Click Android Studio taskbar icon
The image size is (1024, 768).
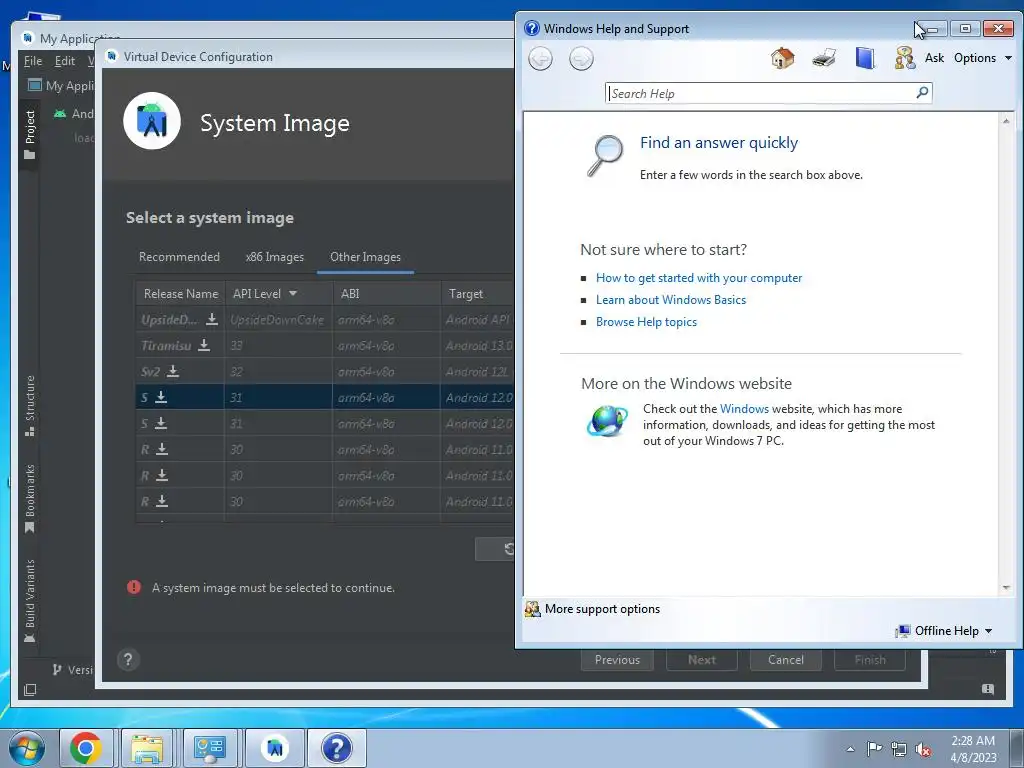click(275, 748)
